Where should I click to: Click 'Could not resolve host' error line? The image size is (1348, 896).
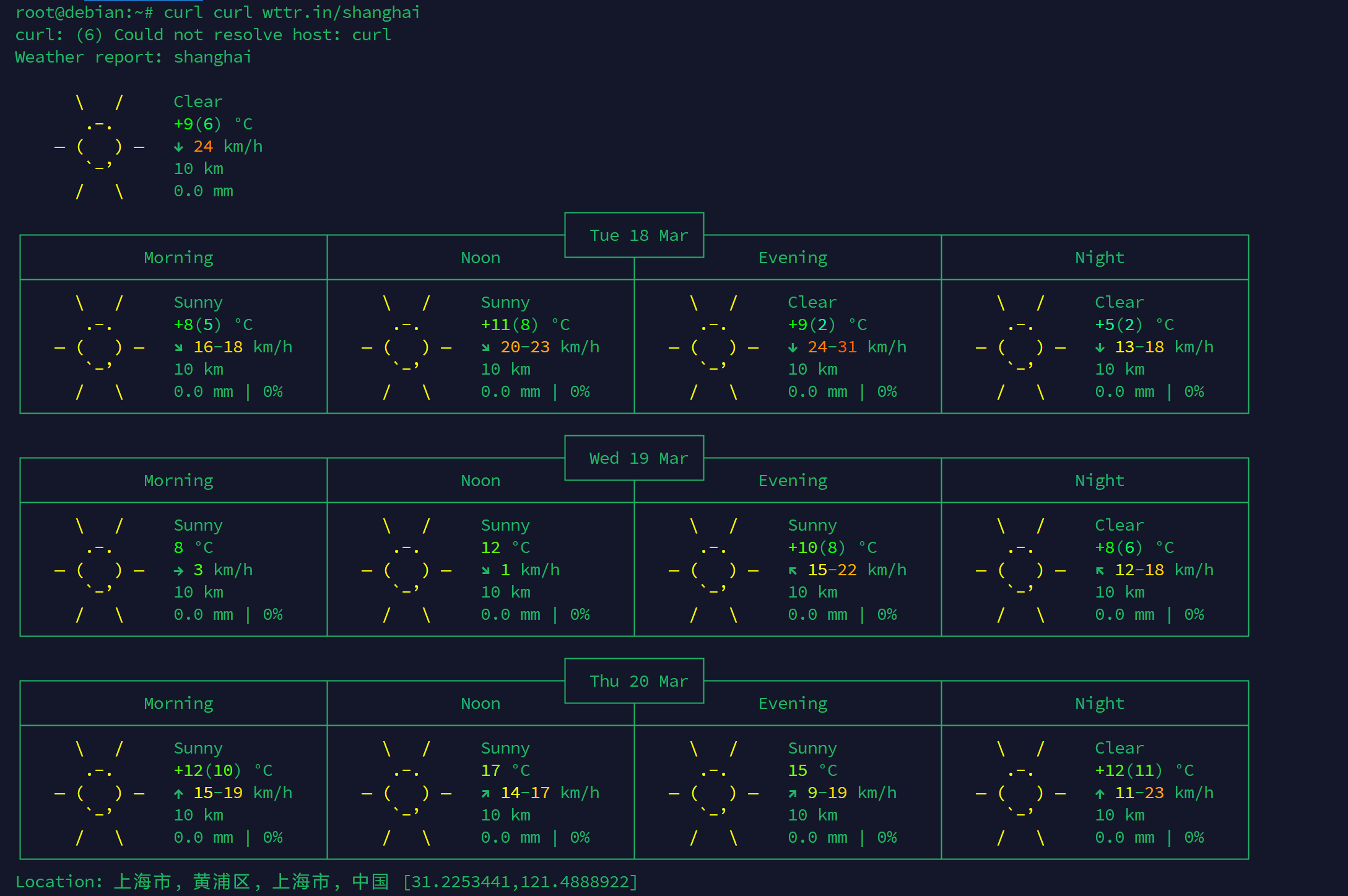pos(203,35)
